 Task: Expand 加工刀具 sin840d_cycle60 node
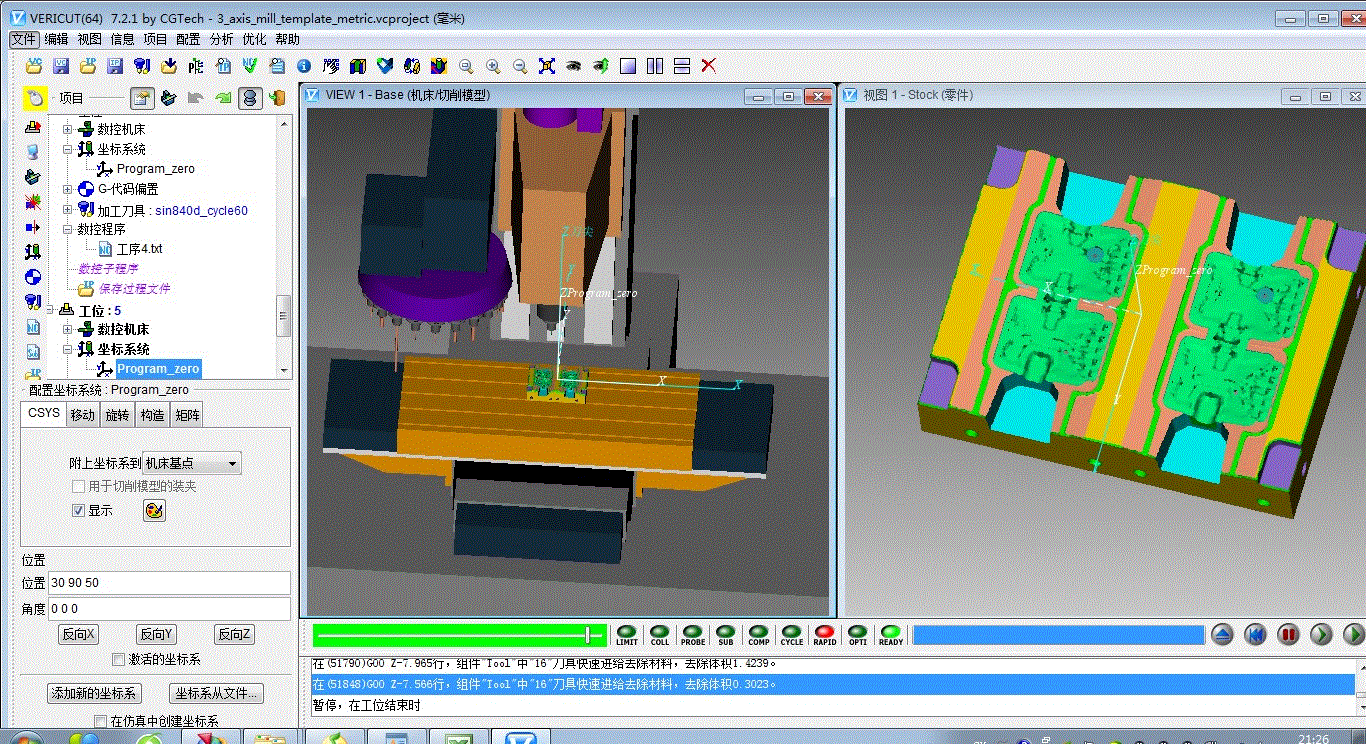[68, 210]
